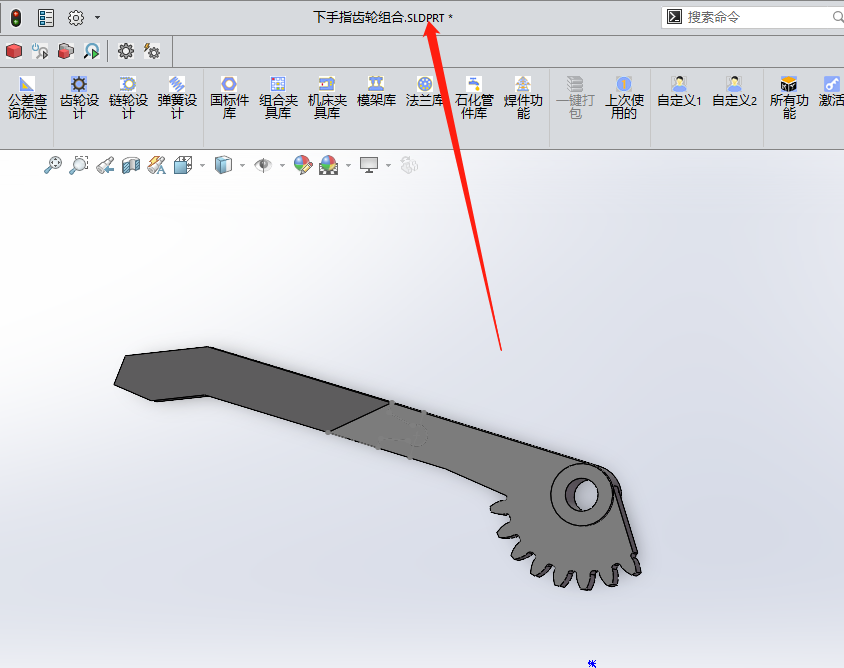Click Edit Appearance color ball icon
Viewport: 844px width, 668px height.
pos(303,165)
